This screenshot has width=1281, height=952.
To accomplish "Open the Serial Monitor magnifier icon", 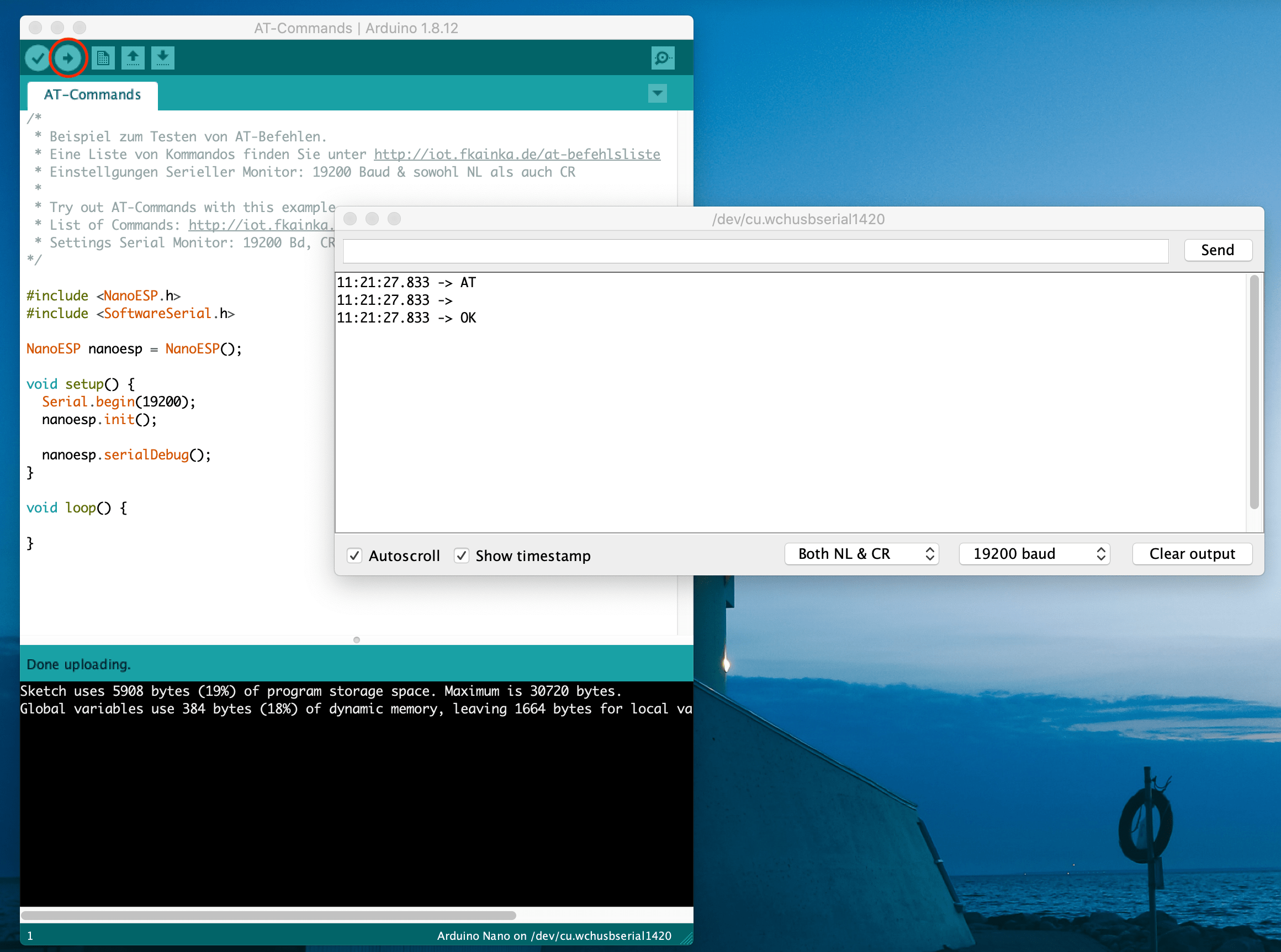I will click(x=663, y=57).
